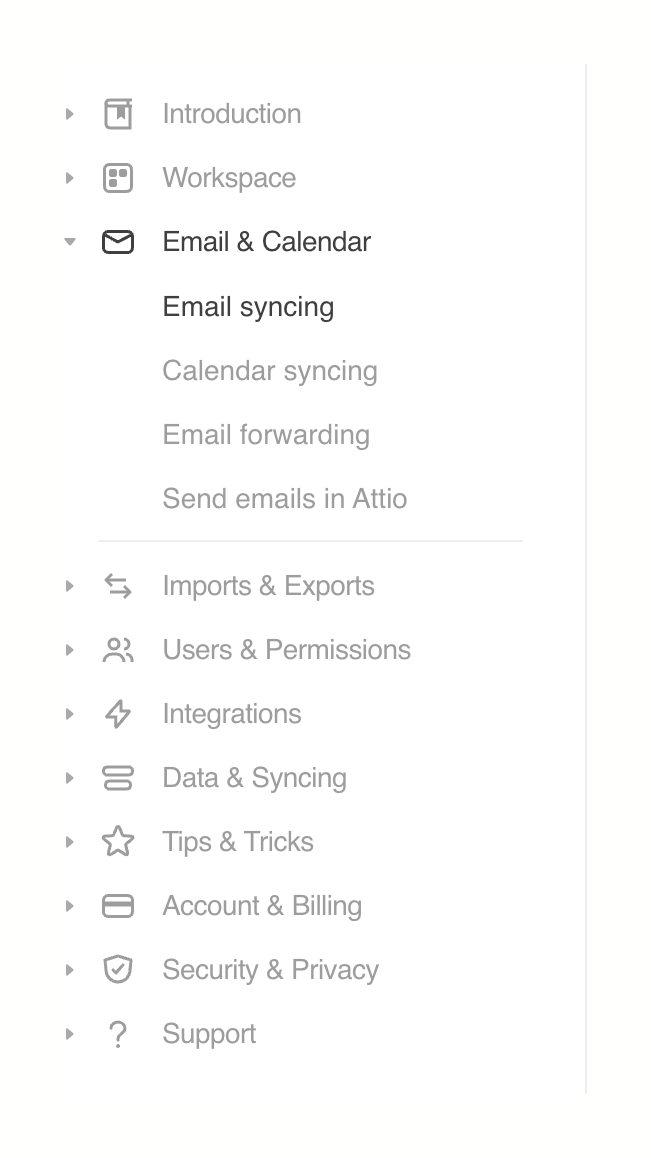Click the Account & Billing card icon

tap(118, 905)
